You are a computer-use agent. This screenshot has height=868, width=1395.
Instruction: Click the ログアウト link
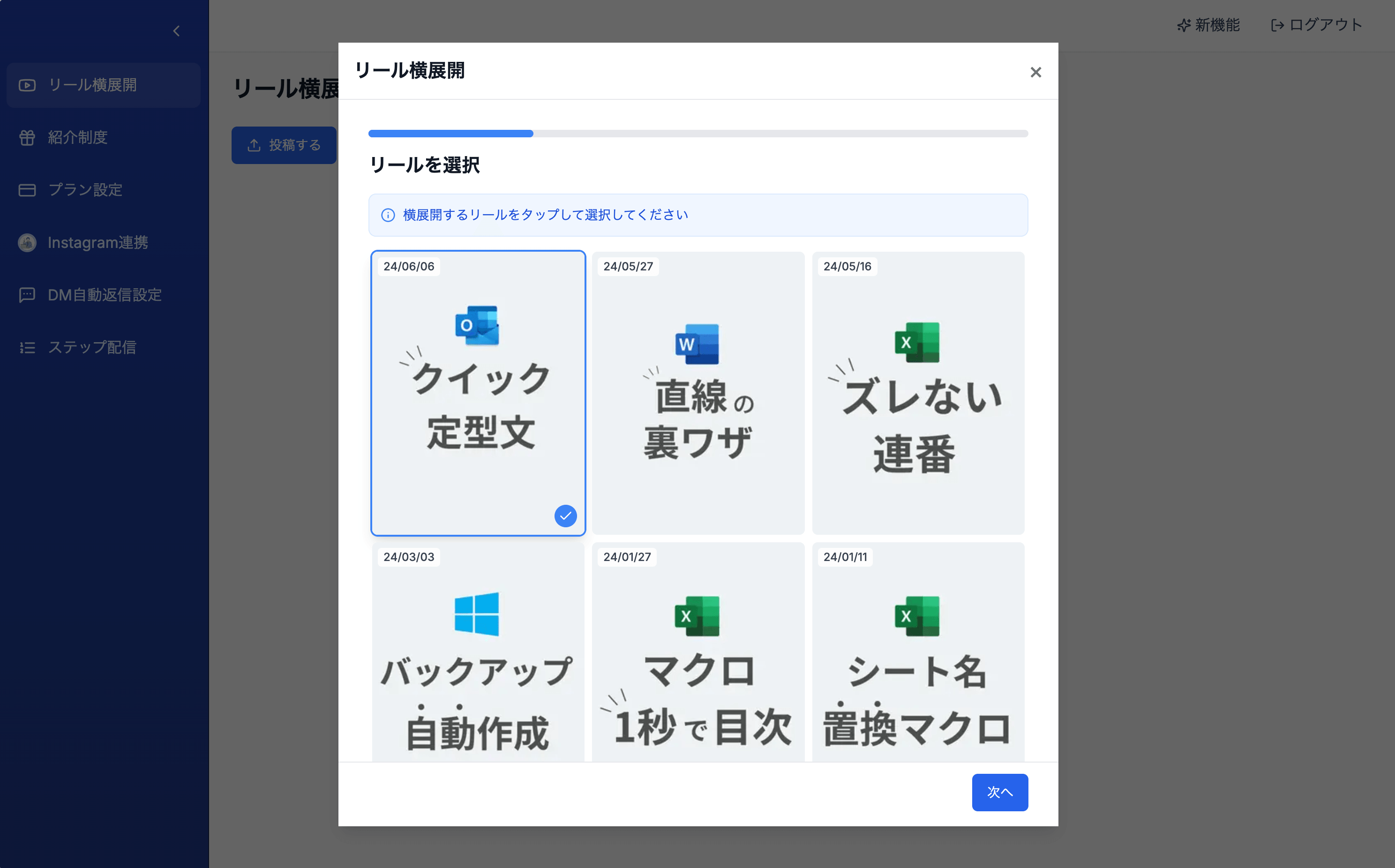[1316, 25]
